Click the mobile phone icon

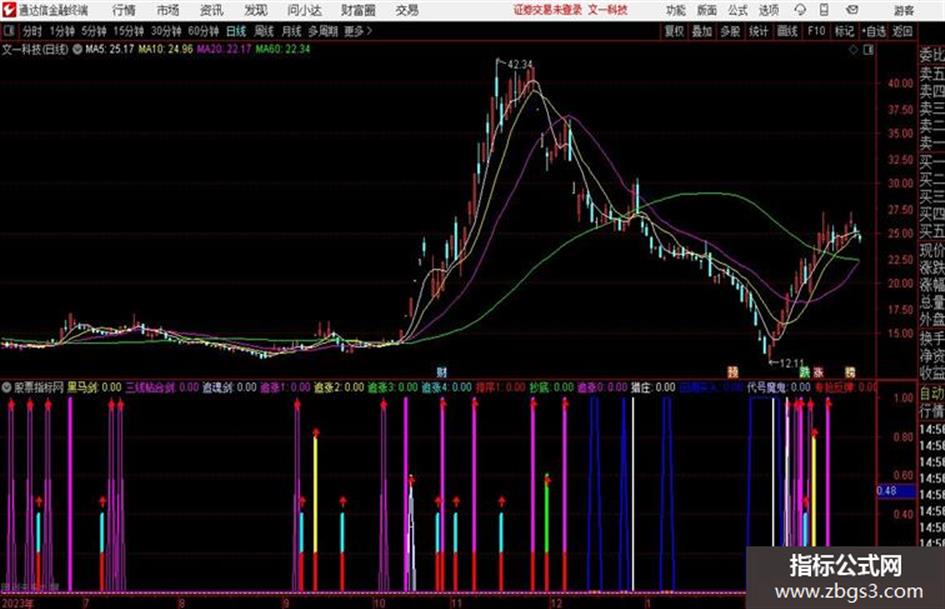824,10
